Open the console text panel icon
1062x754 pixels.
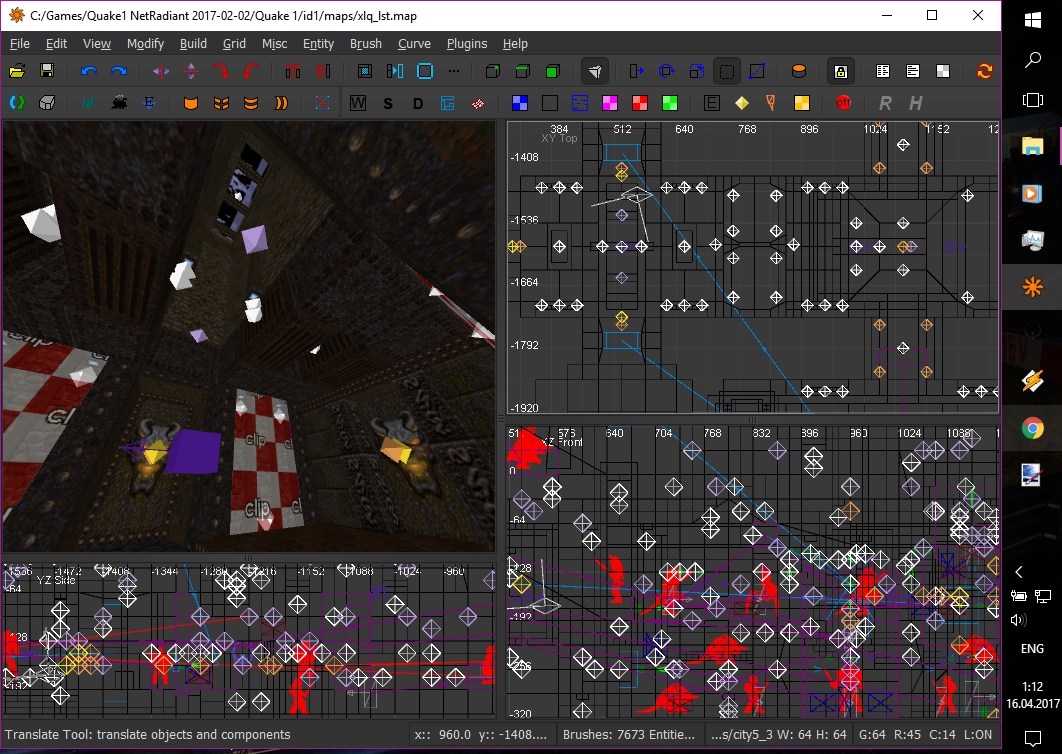[x=912, y=71]
